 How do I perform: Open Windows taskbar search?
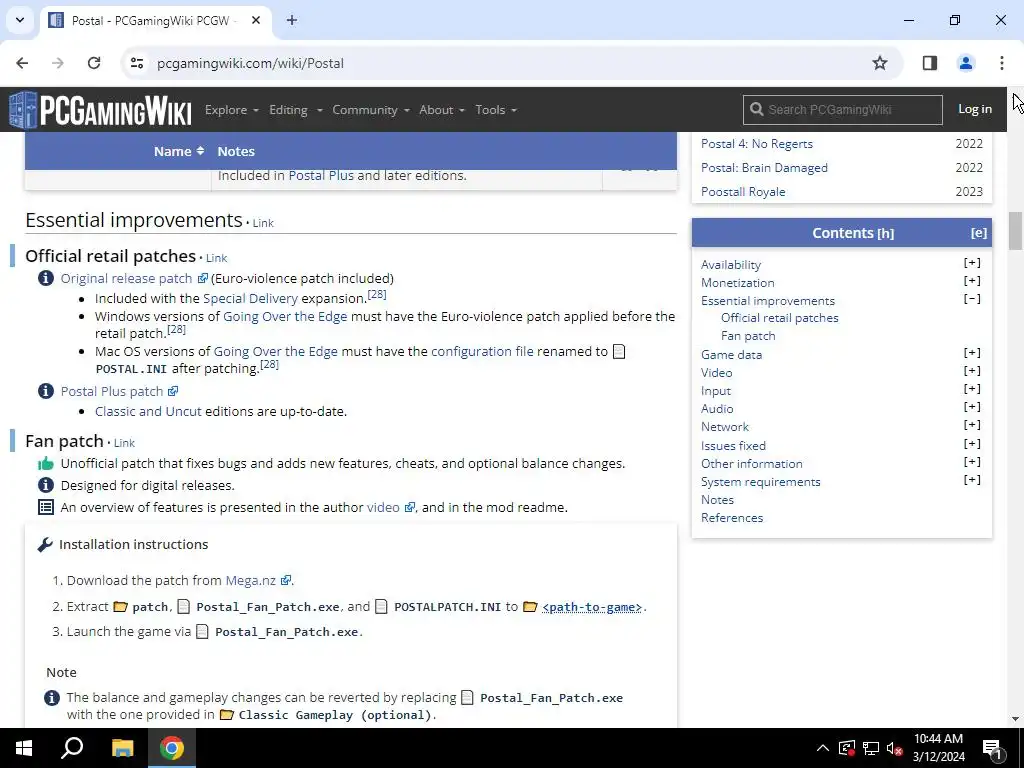click(x=72, y=748)
